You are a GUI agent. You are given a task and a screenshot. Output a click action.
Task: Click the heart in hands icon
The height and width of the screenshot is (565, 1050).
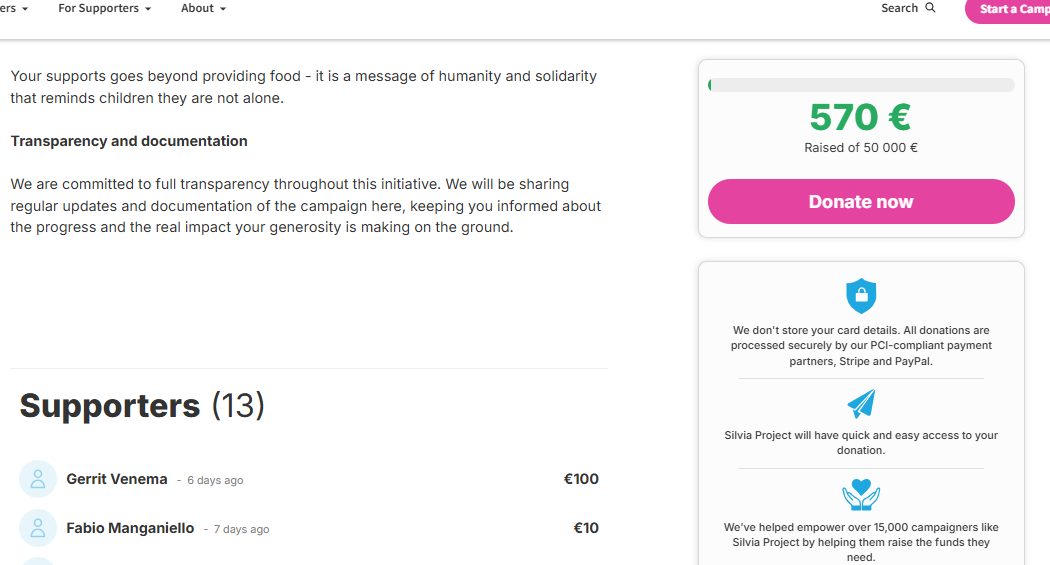pyautogui.click(x=861, y=495)
